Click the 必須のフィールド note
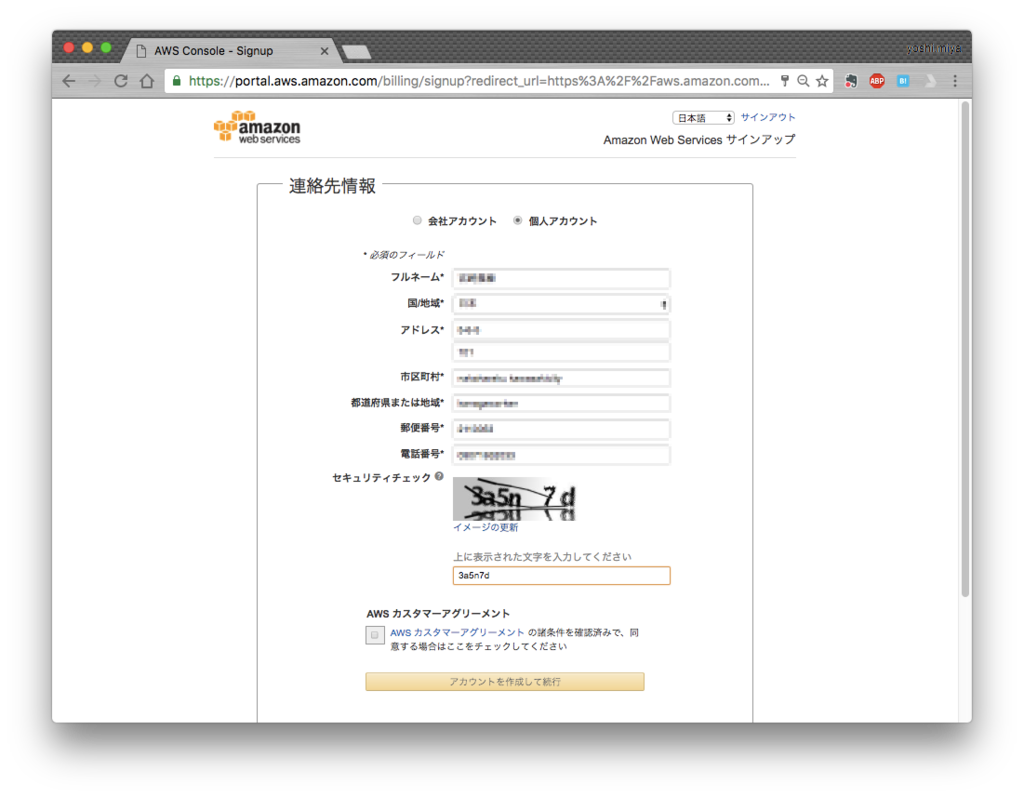 coord(404,255)
